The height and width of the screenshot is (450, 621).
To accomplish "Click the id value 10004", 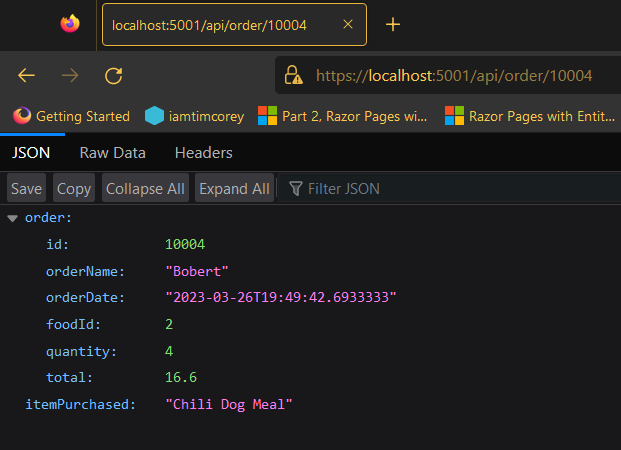I will coord(185,244).
